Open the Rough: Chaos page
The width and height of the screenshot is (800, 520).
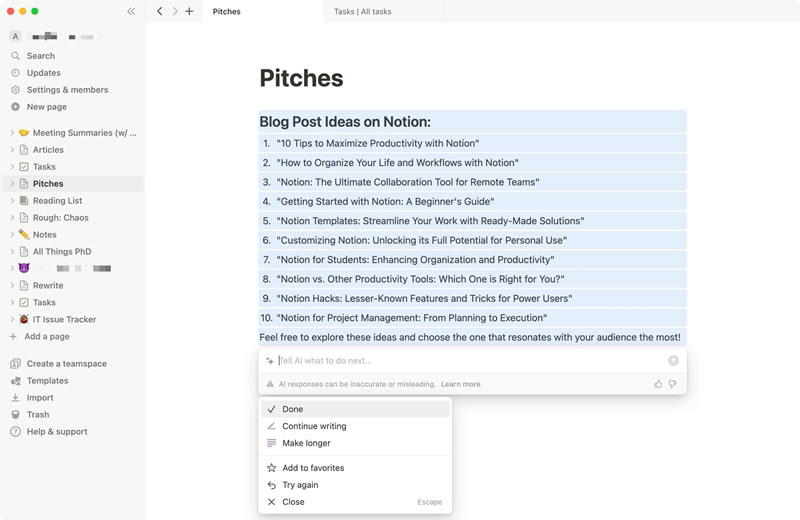coord(73,217)
